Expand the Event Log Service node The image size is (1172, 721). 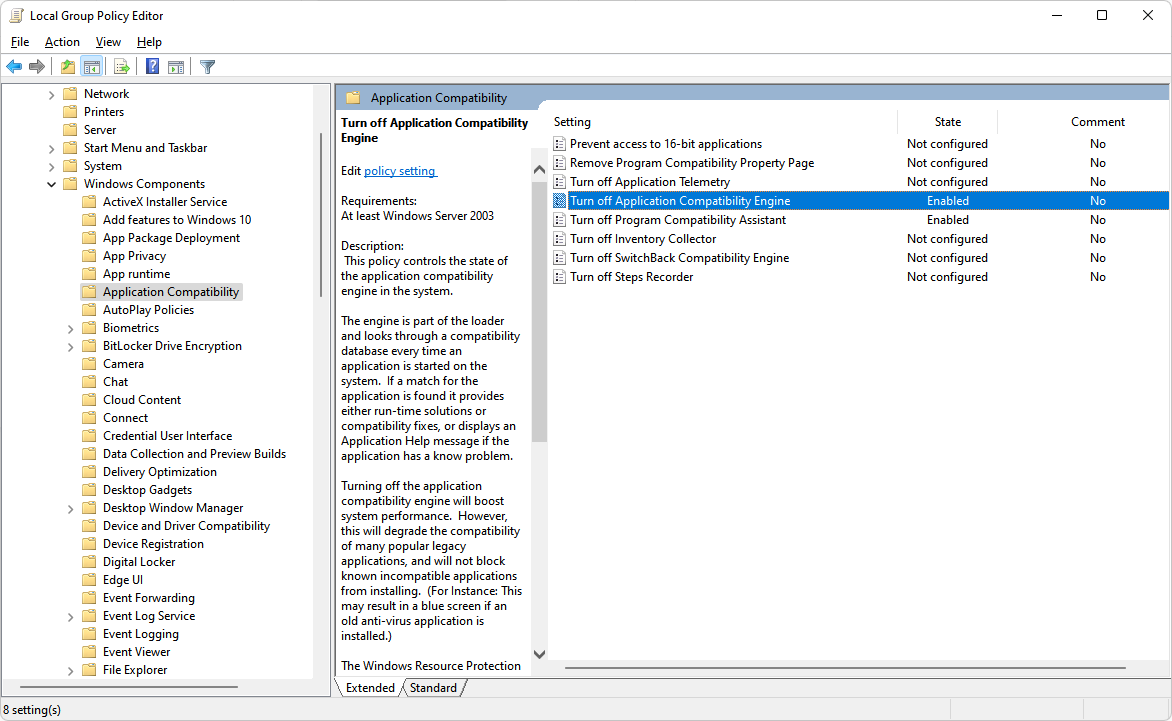(x=70, y=616)
